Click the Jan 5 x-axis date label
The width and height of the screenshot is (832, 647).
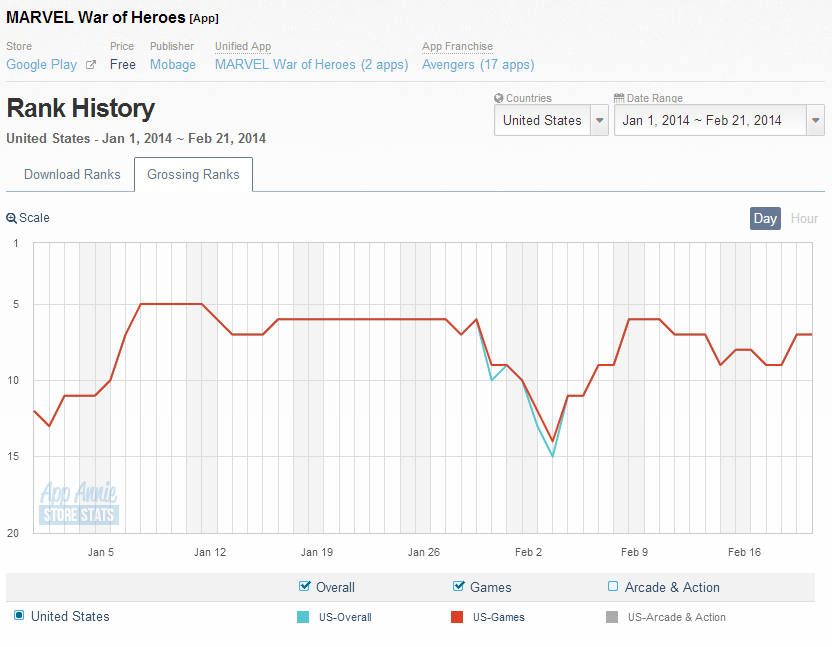[x=101, y=552]
